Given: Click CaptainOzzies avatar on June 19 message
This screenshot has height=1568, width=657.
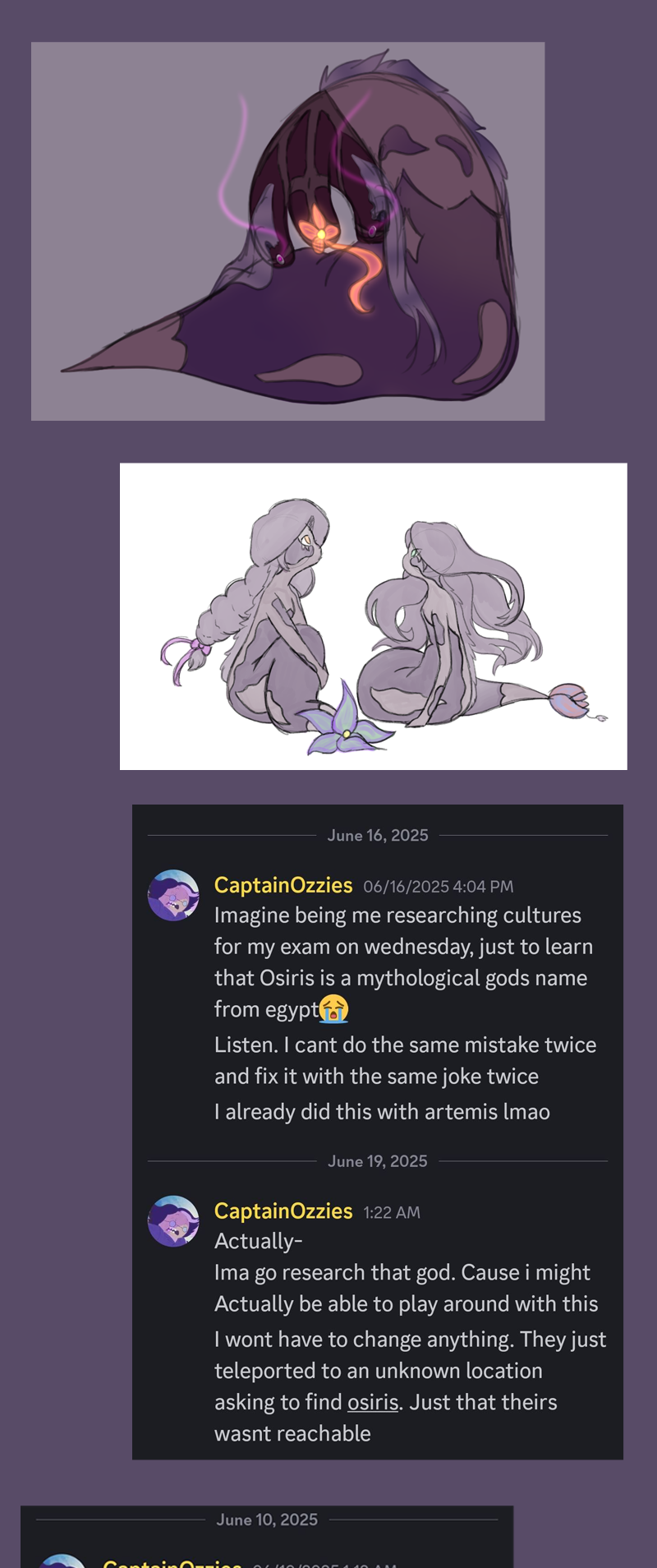Looking at the screenshot, I should tap(173, 1220).
